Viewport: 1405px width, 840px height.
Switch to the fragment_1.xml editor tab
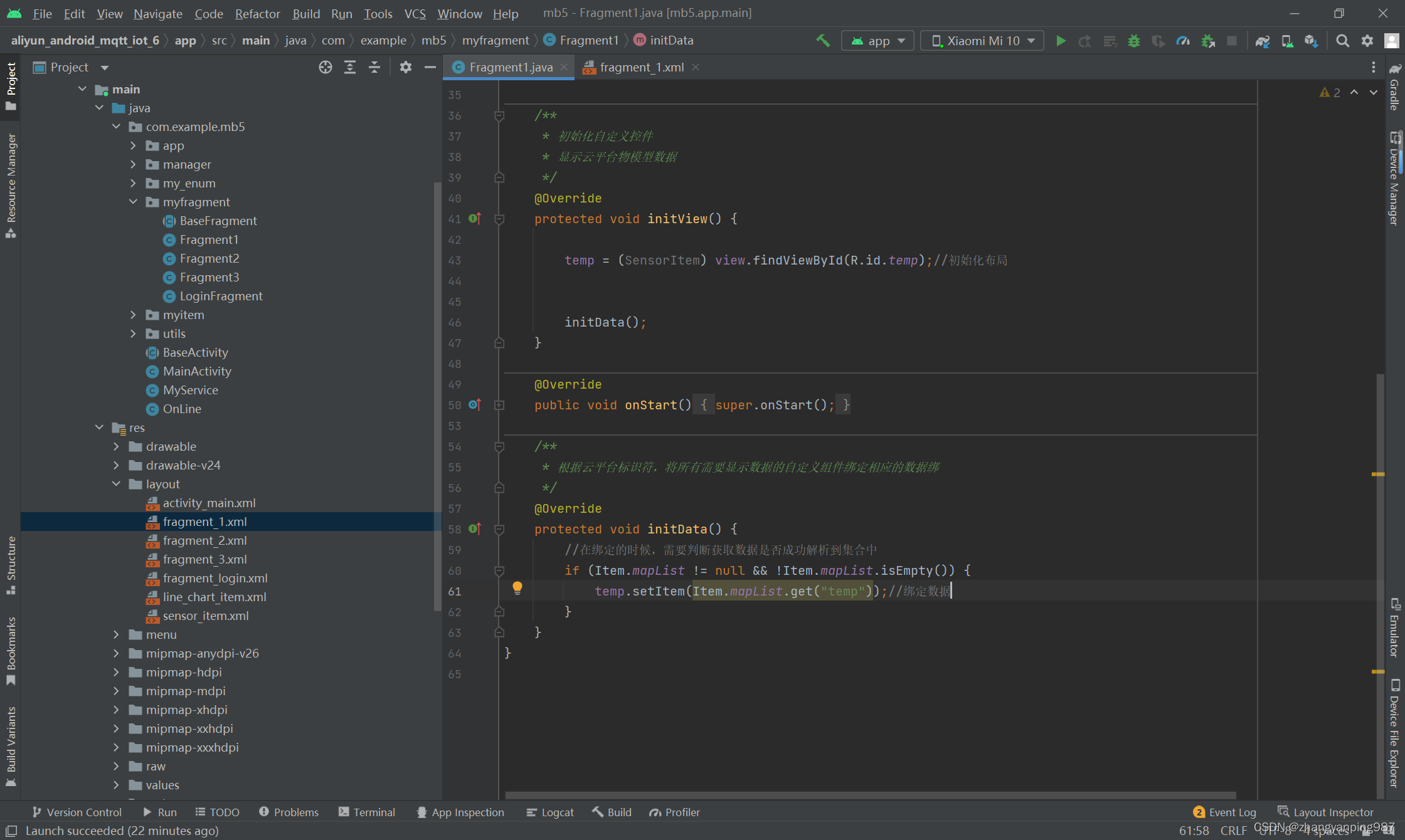tap(640, 67)
